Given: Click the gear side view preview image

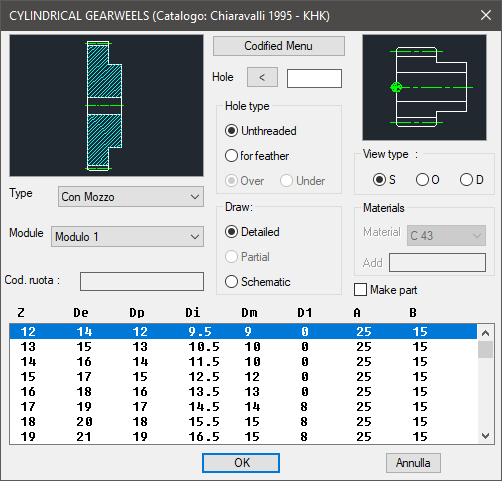Looking at the screenshot, I should click(x=424, y=88).
